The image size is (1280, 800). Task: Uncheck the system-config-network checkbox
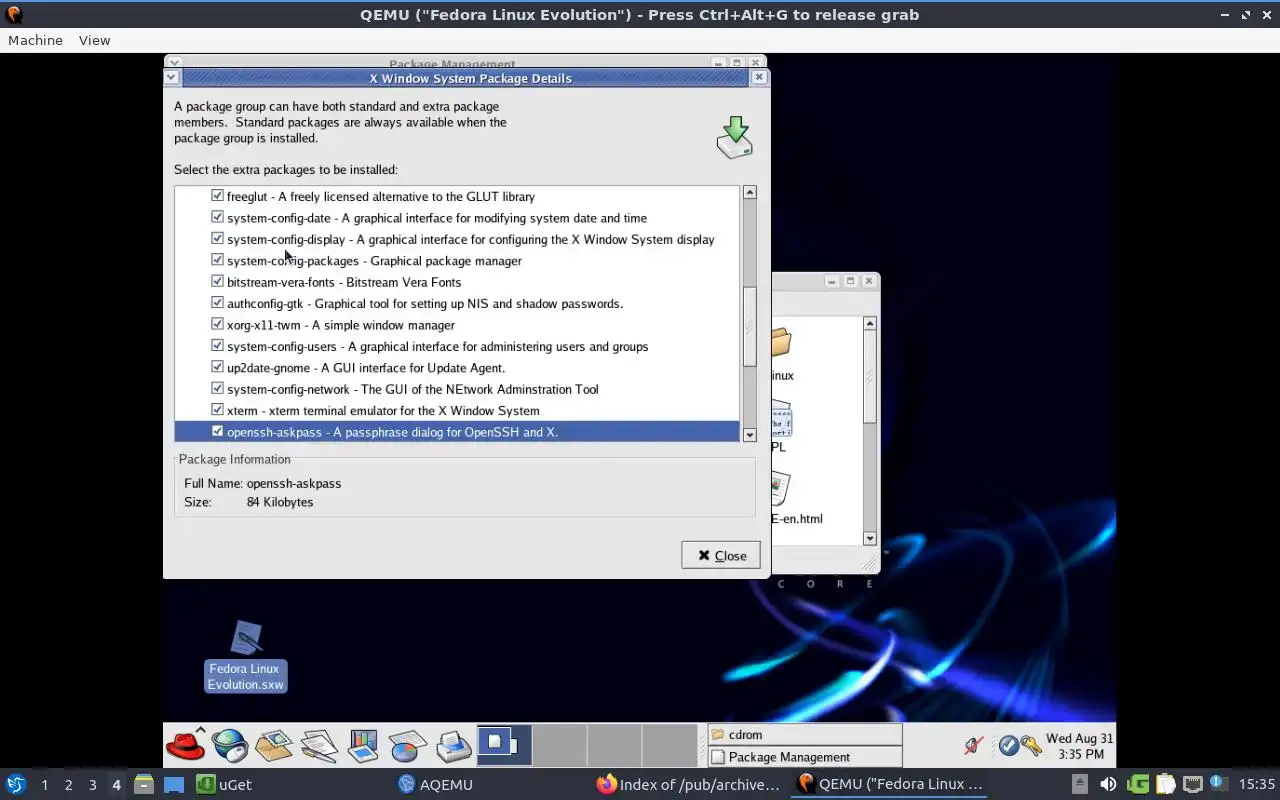[217, 389]
